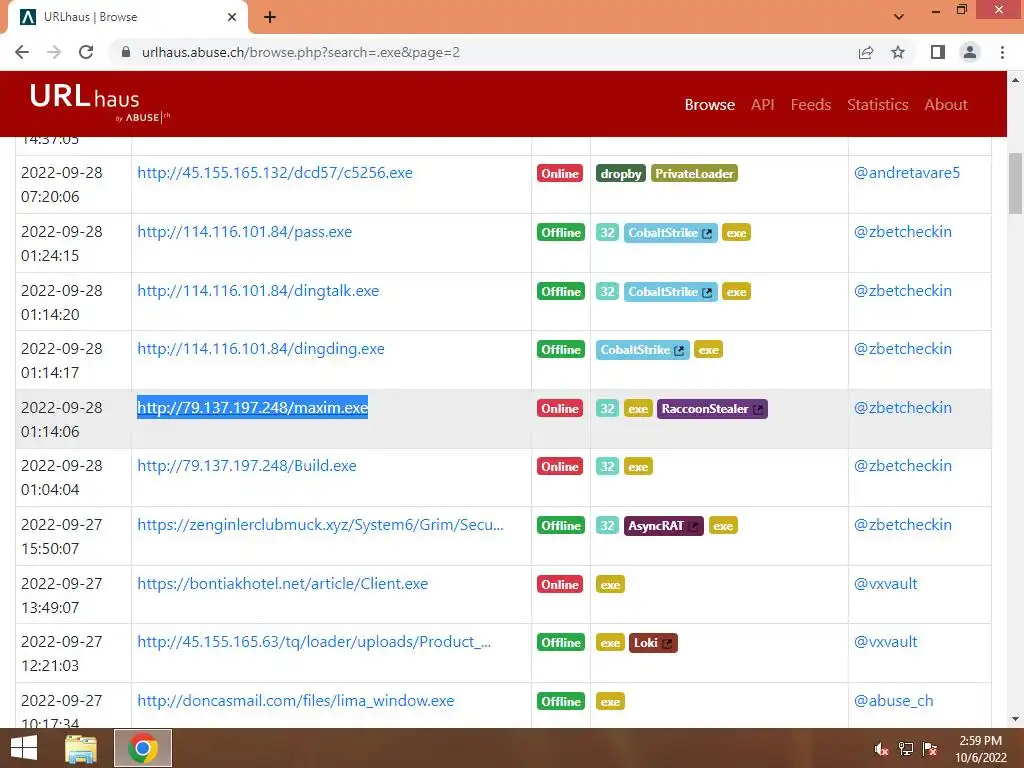Open reporter @andretavare5
The height and width of the screenshot is (768, 1024).
pos(906,172)
